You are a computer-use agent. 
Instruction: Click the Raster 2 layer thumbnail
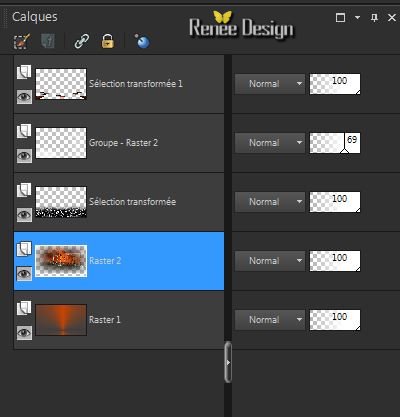coord(61,261)
